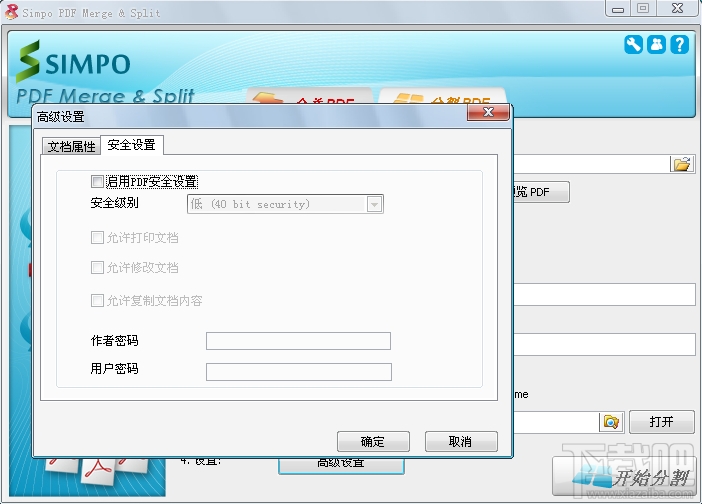Click the output folder path field in main window
The width and height of the screenshot is (702, 504).
pos(555,422)
